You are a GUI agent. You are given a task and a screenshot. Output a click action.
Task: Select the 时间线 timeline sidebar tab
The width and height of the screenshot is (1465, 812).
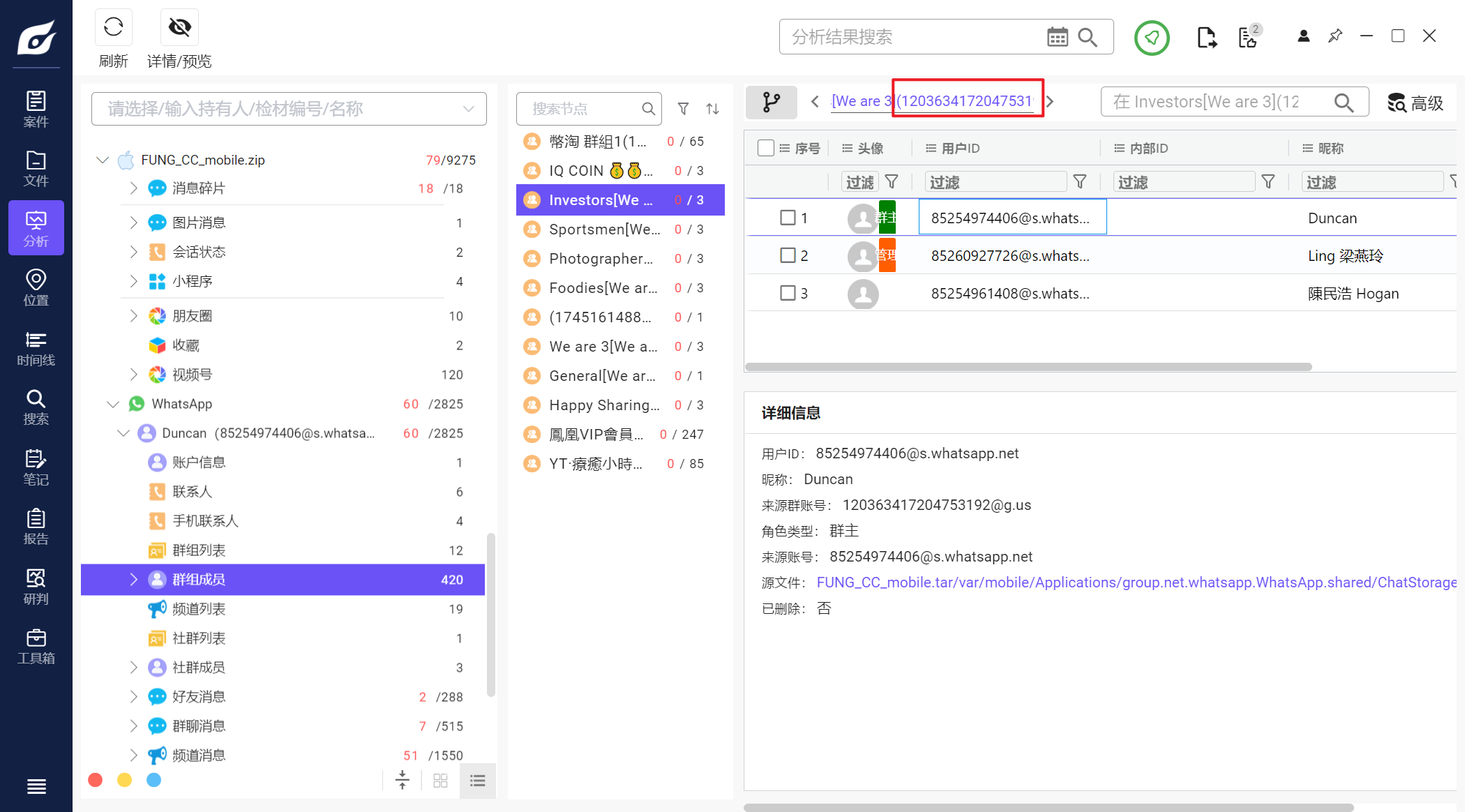tap(36, 347)
